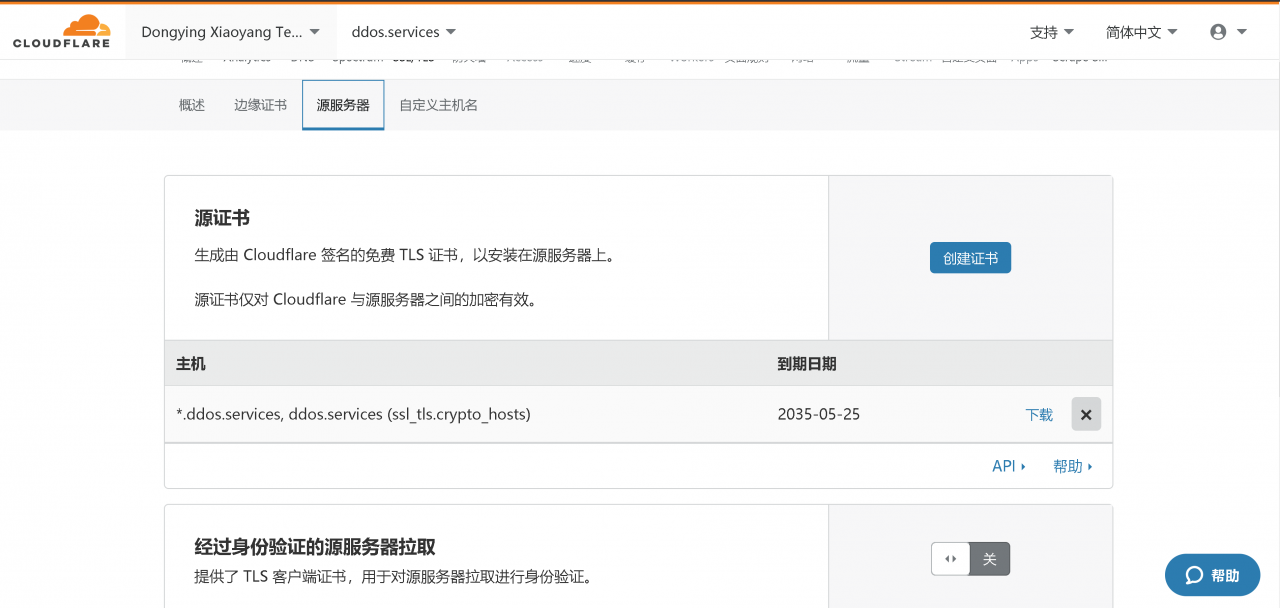This screenshot has width=1280, height=608.
Task: Click the 2035-05-25 expiry date
Action: (818, 414)
